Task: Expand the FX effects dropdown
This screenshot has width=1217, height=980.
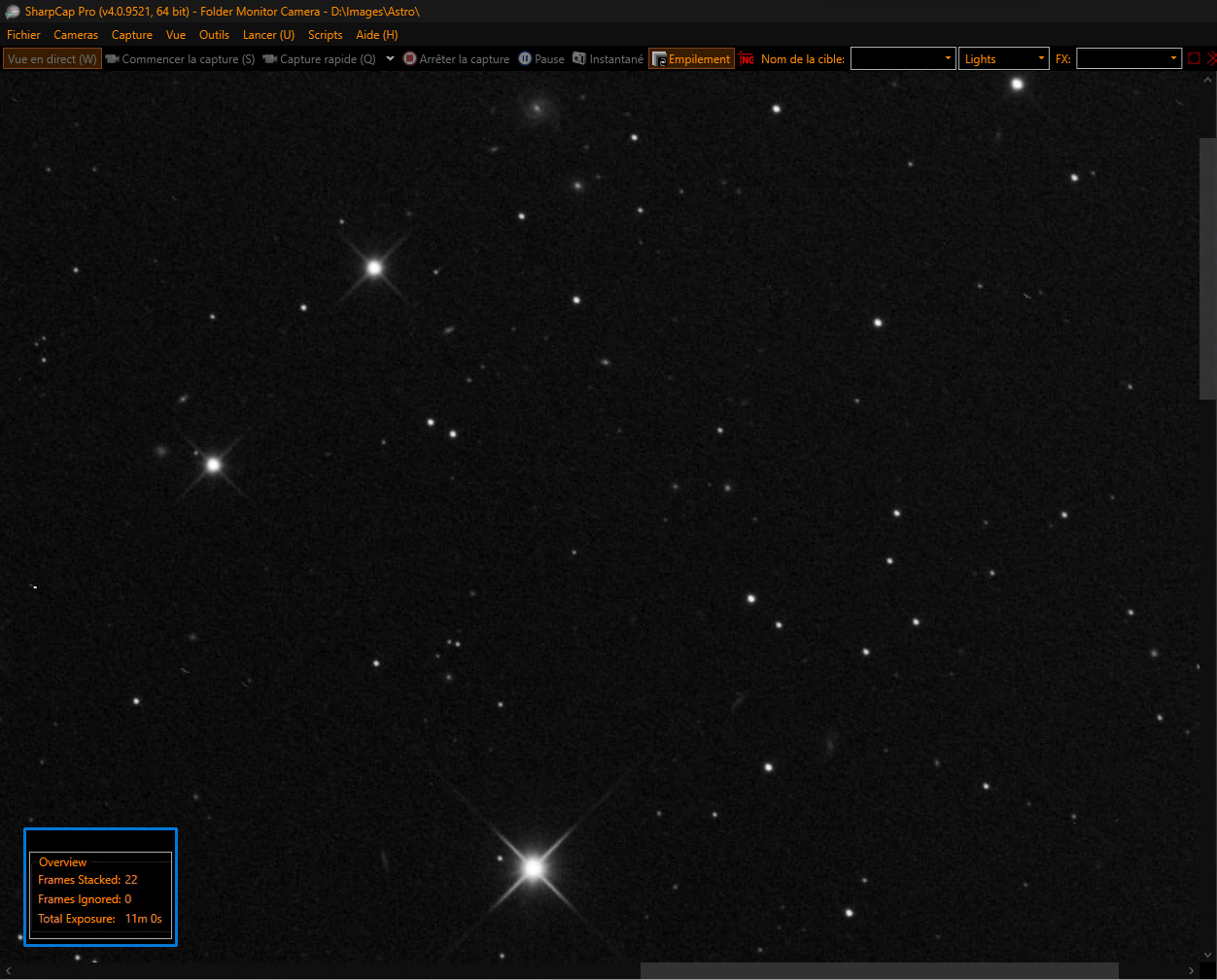Action: click(x=1129, y=58)
